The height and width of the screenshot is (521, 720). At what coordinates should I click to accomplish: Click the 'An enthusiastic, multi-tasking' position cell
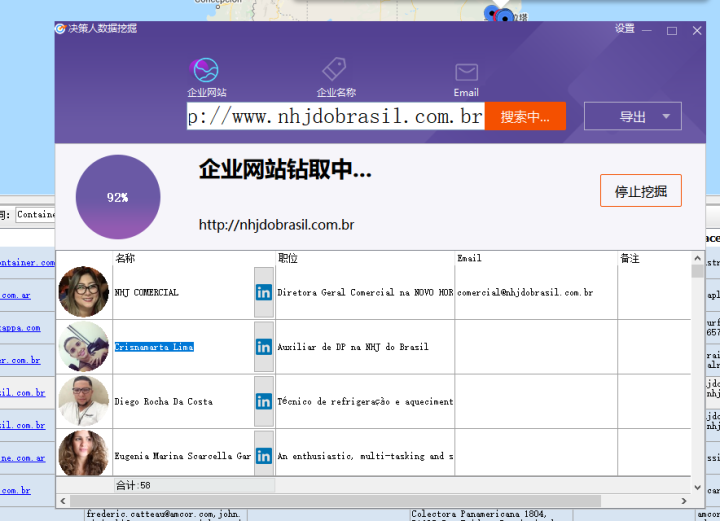[x=365, y=456]
